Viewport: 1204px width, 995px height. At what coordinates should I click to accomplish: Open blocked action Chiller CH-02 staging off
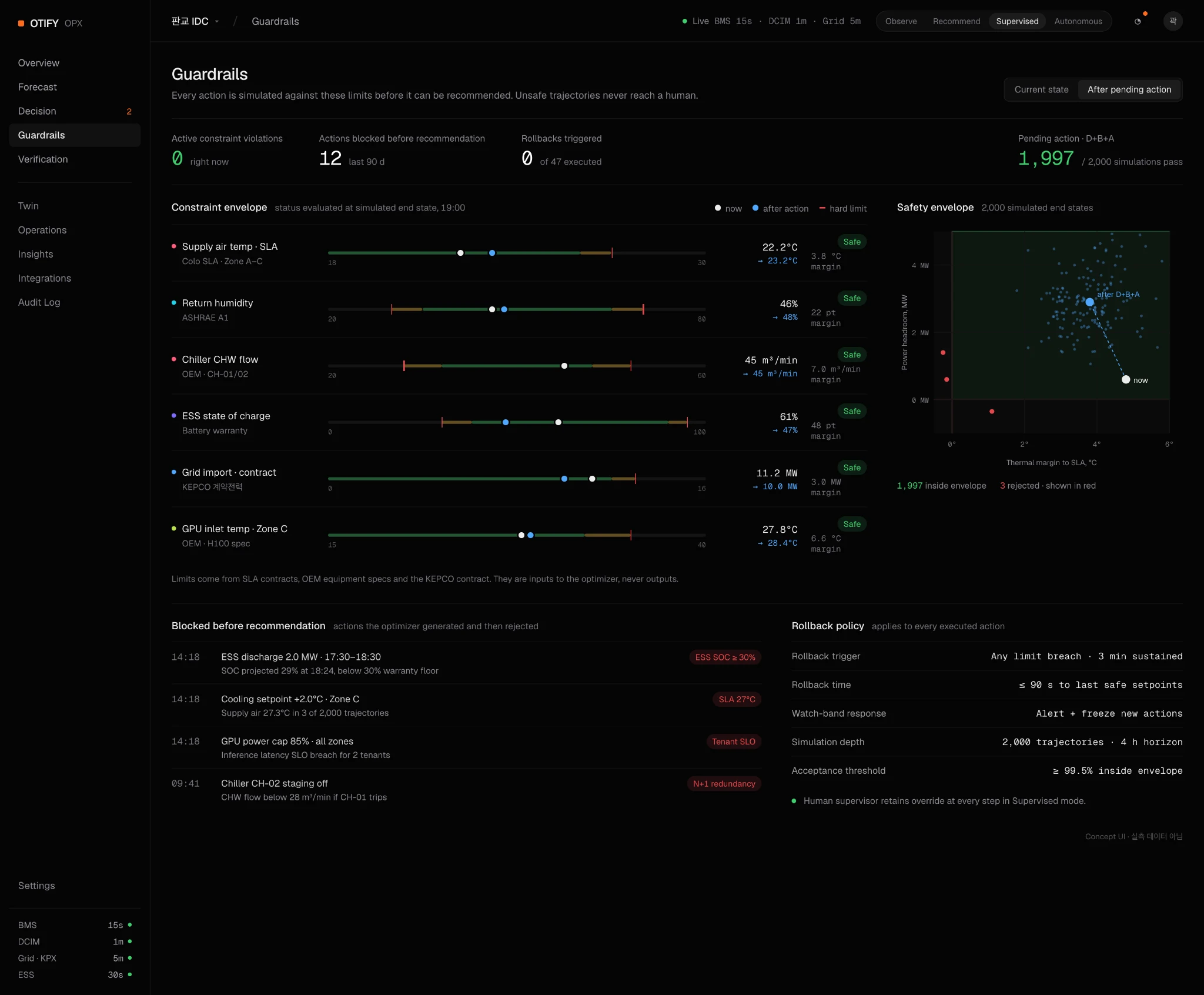(x=466, y=790)
